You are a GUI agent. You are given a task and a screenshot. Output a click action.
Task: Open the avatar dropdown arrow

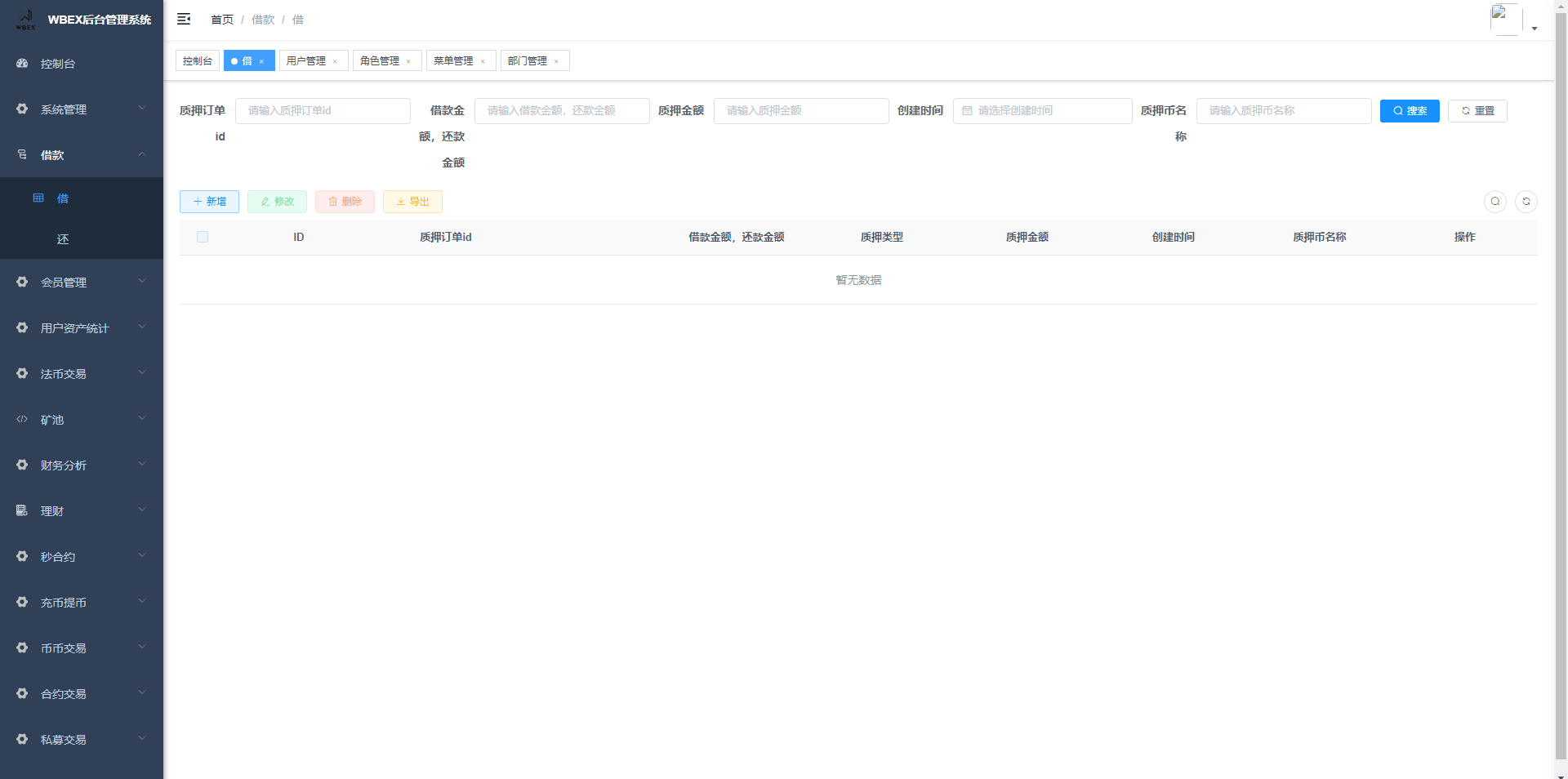(x=1535, y=29)
